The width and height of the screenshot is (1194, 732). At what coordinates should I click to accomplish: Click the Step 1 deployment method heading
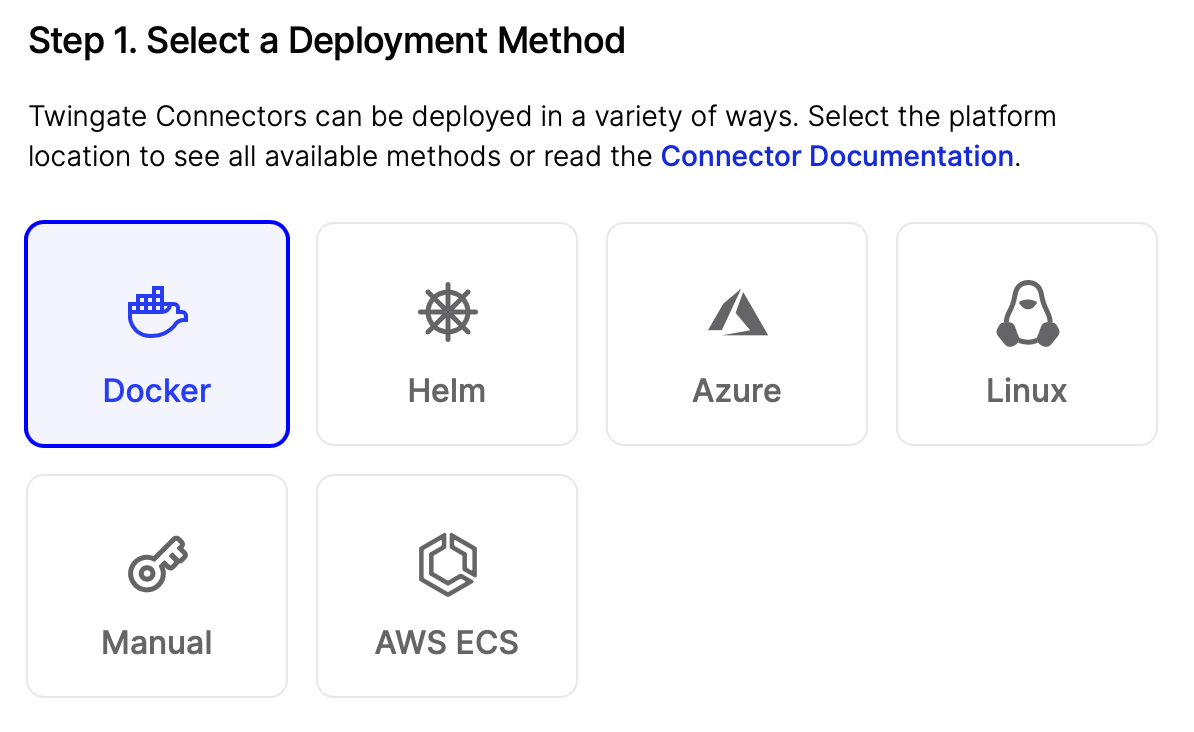tap(327, 41)
